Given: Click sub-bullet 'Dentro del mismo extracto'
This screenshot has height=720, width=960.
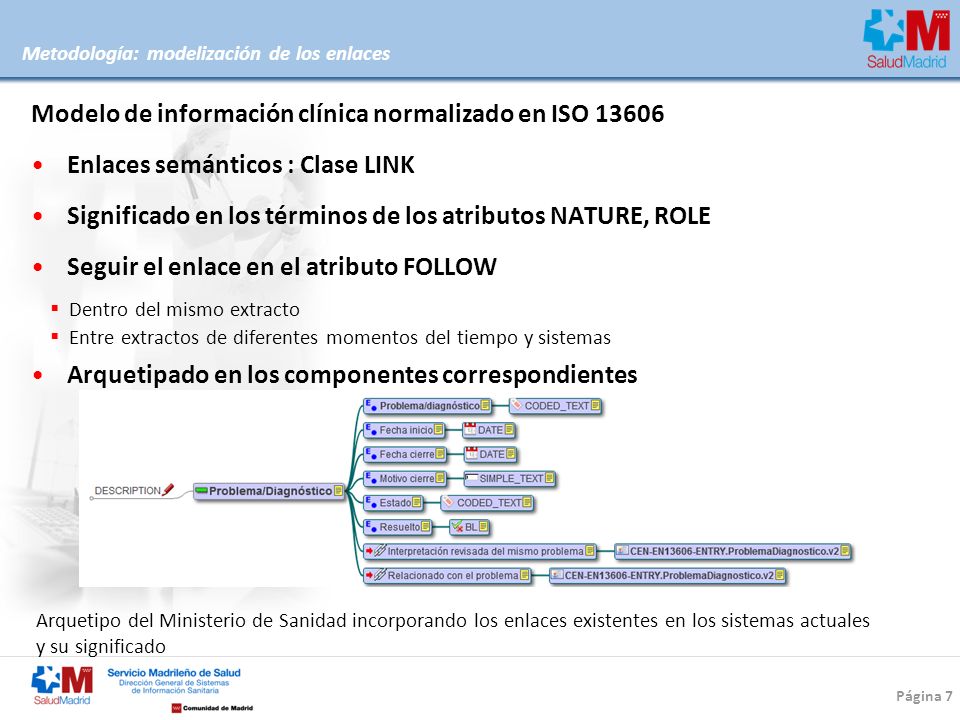Looking at the screenshot, I should [184, 310].
